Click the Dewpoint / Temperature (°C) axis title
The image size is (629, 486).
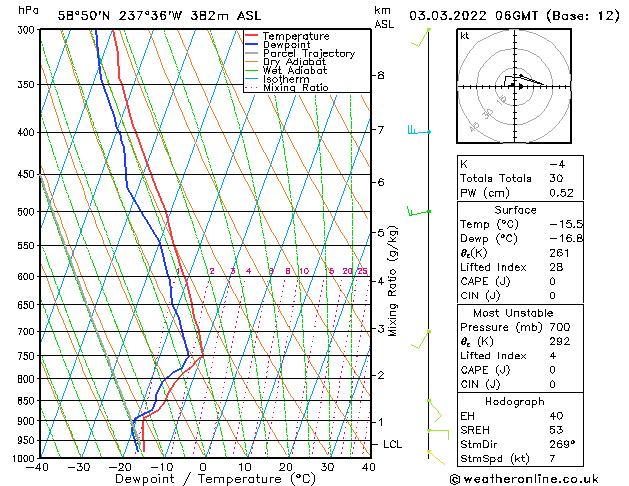[x=215, y=479]
